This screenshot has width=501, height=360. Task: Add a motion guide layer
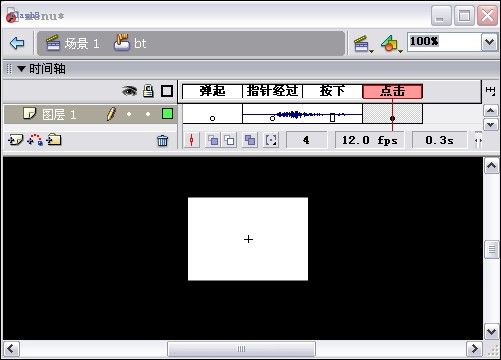coord(35,140)
